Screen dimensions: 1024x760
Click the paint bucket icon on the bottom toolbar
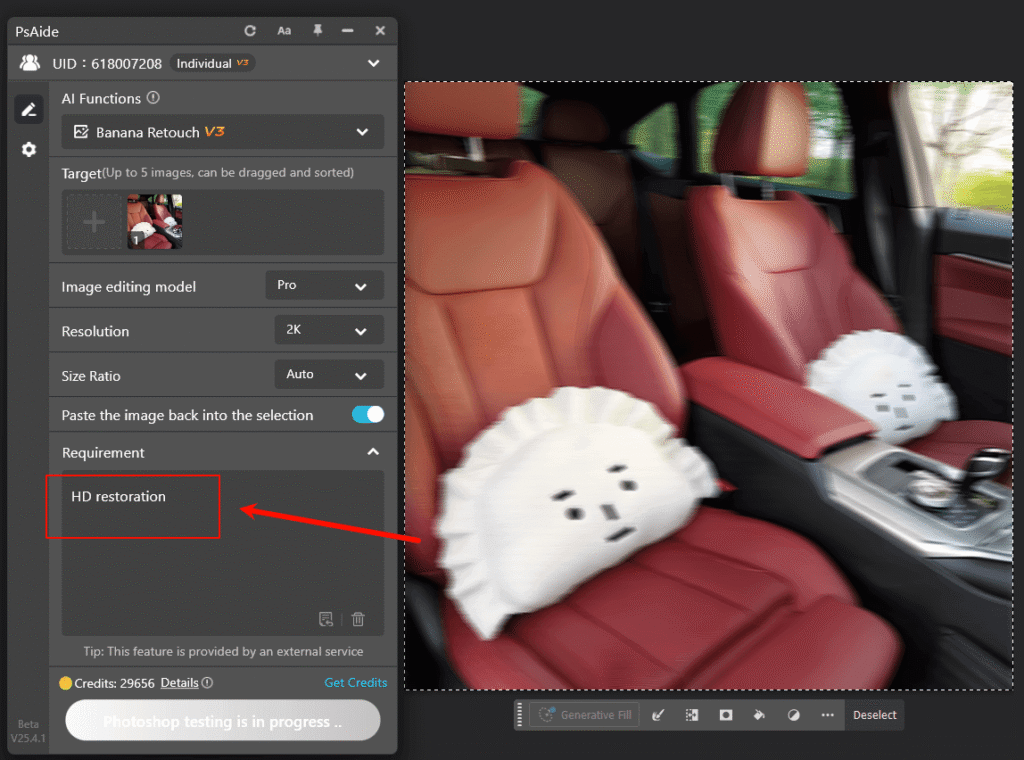pos(759,714)
